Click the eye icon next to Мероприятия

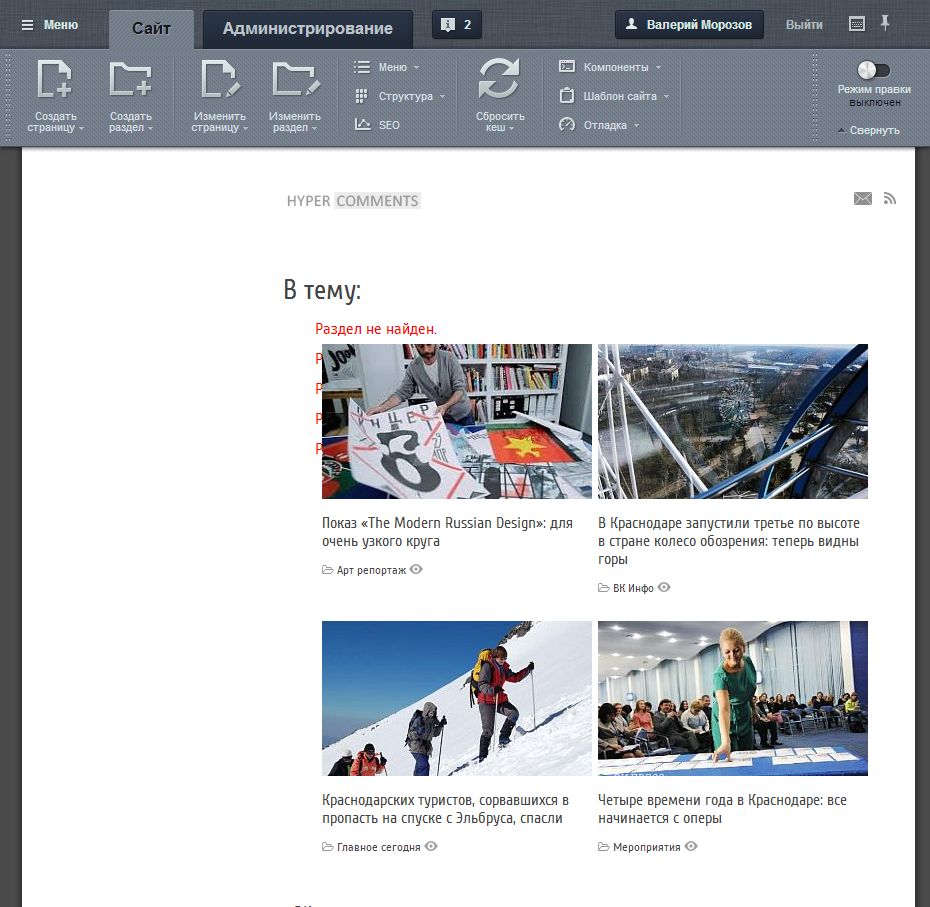[691, 846]
